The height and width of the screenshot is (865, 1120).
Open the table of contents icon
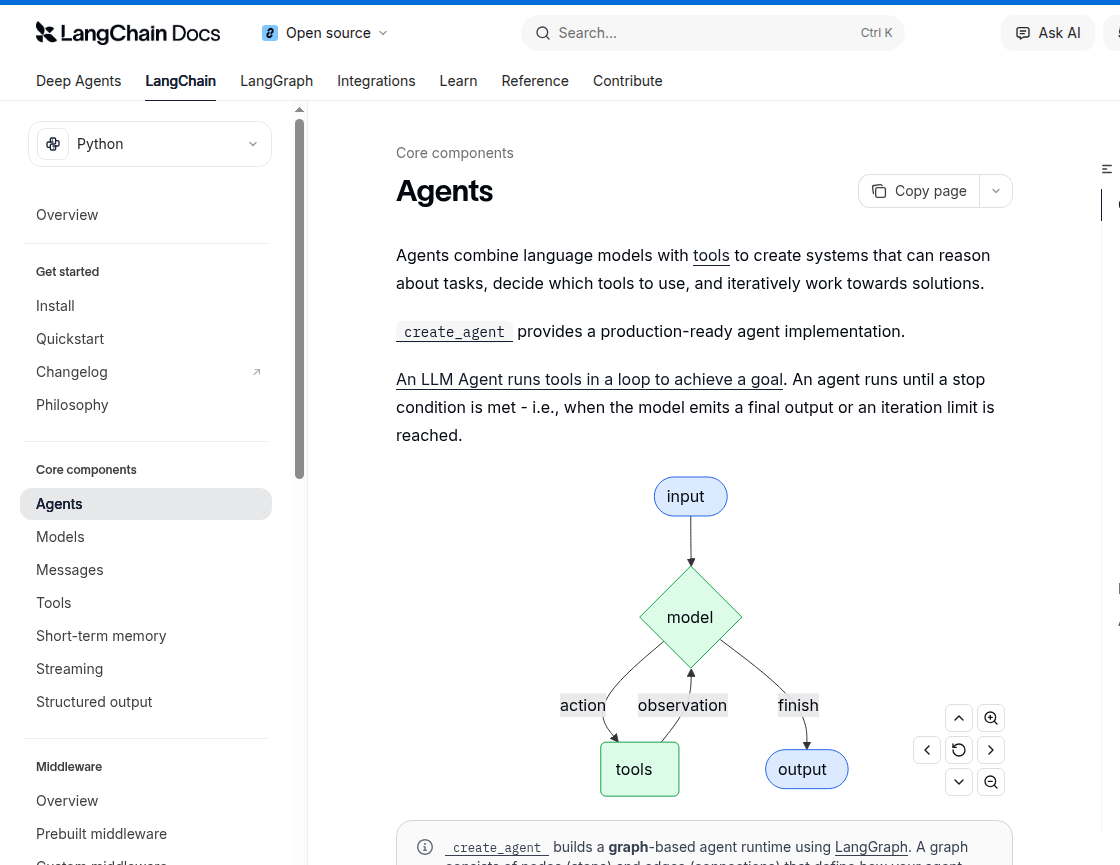[x=1107, y=169]
